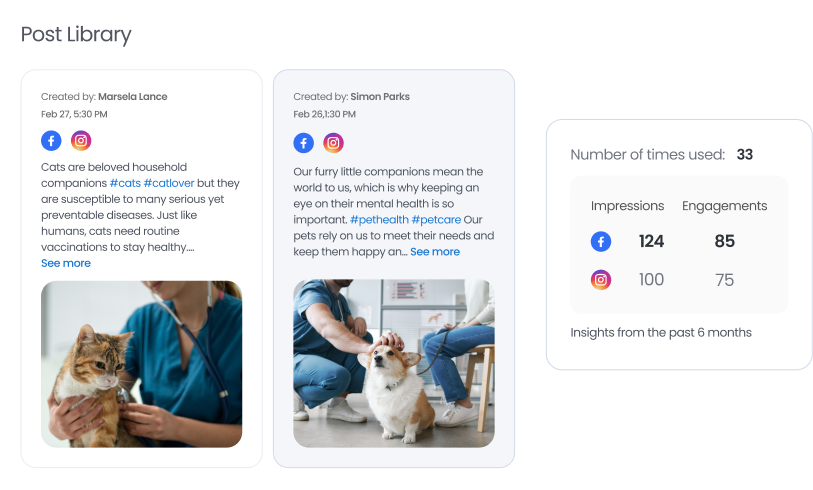
Task: Click Instagram icon in insights stats panel
Action: (x=601, y=280)
